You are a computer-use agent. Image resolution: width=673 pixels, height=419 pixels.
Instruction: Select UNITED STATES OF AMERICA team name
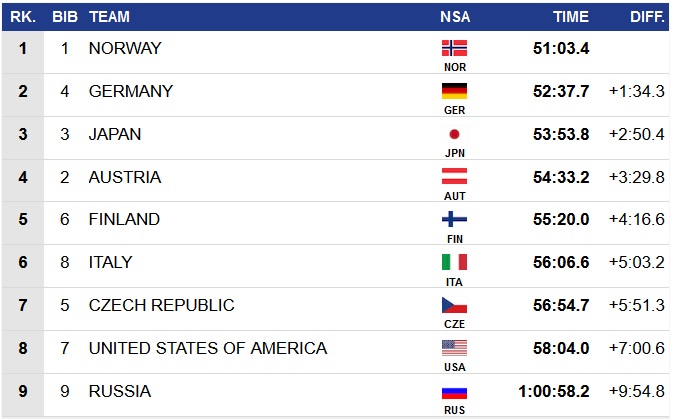click(x=207, y=348)
